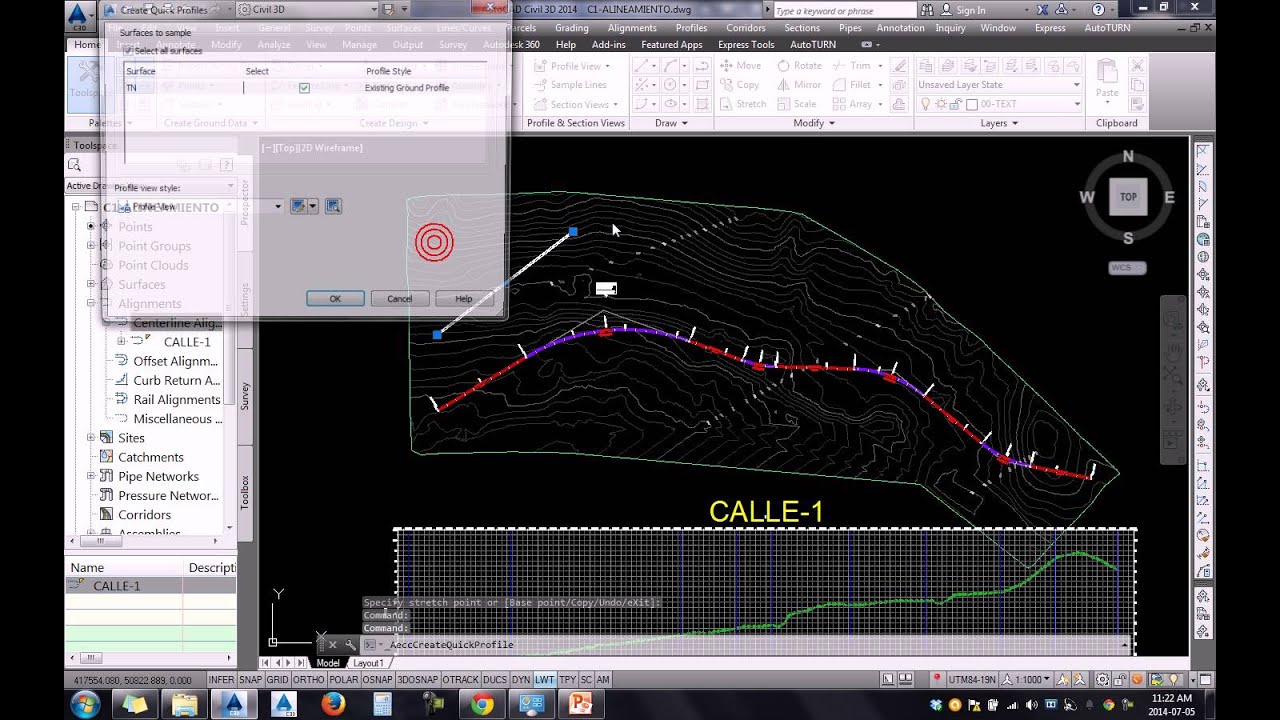Viewport: 1280px width, 720px height.
Task: Select the CALLE-1 alignment in Toolspace tree
Action: 187,342
